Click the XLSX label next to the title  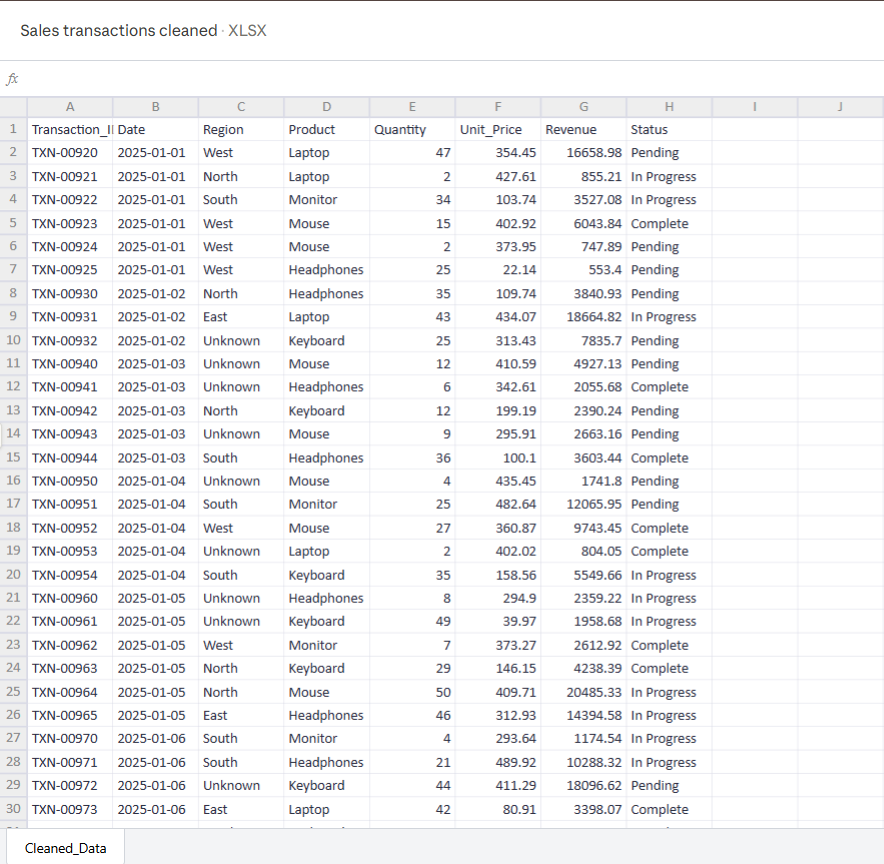[x=248, y=31]
